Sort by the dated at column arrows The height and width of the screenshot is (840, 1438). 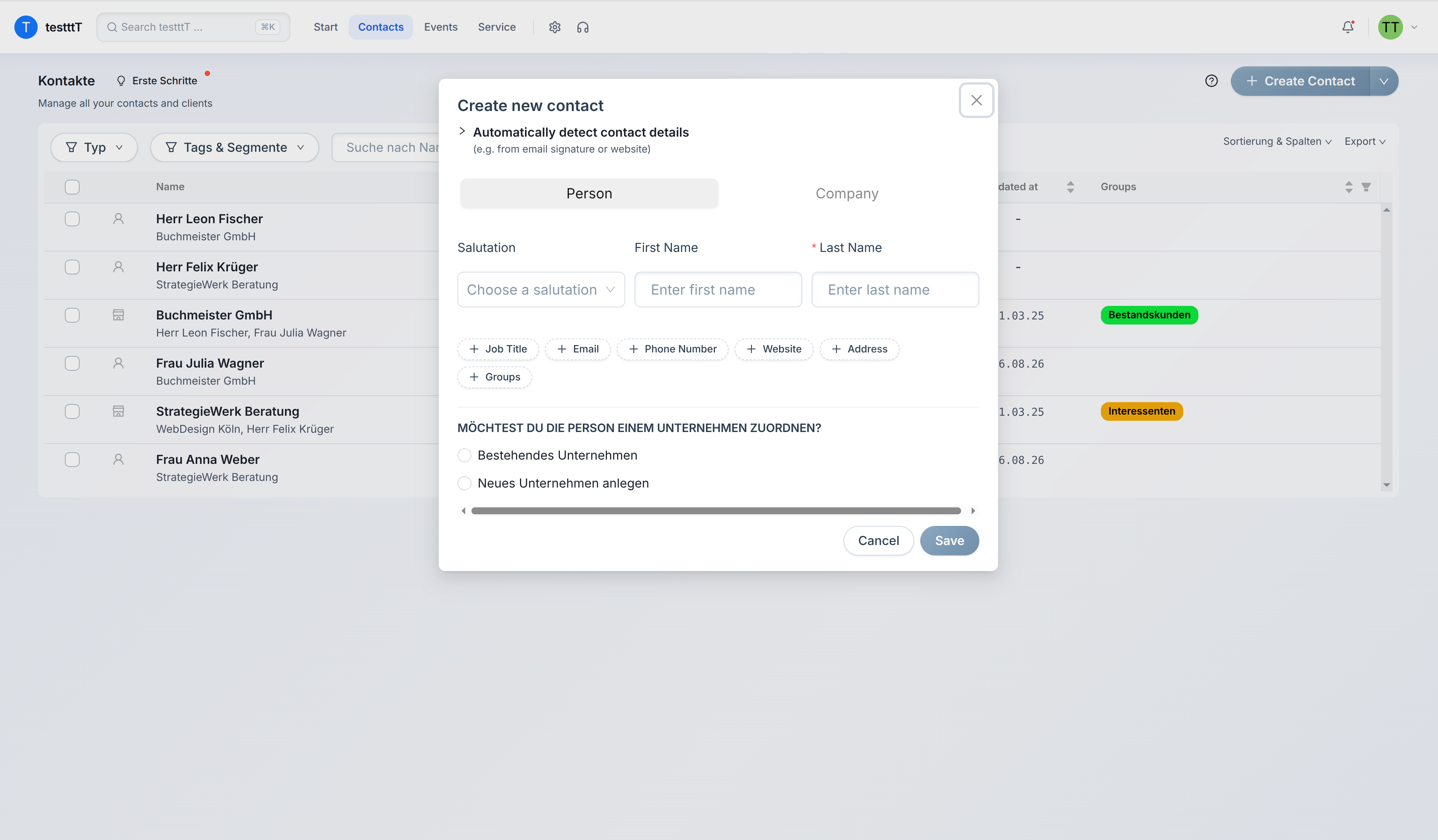[x=1071, y=186]
